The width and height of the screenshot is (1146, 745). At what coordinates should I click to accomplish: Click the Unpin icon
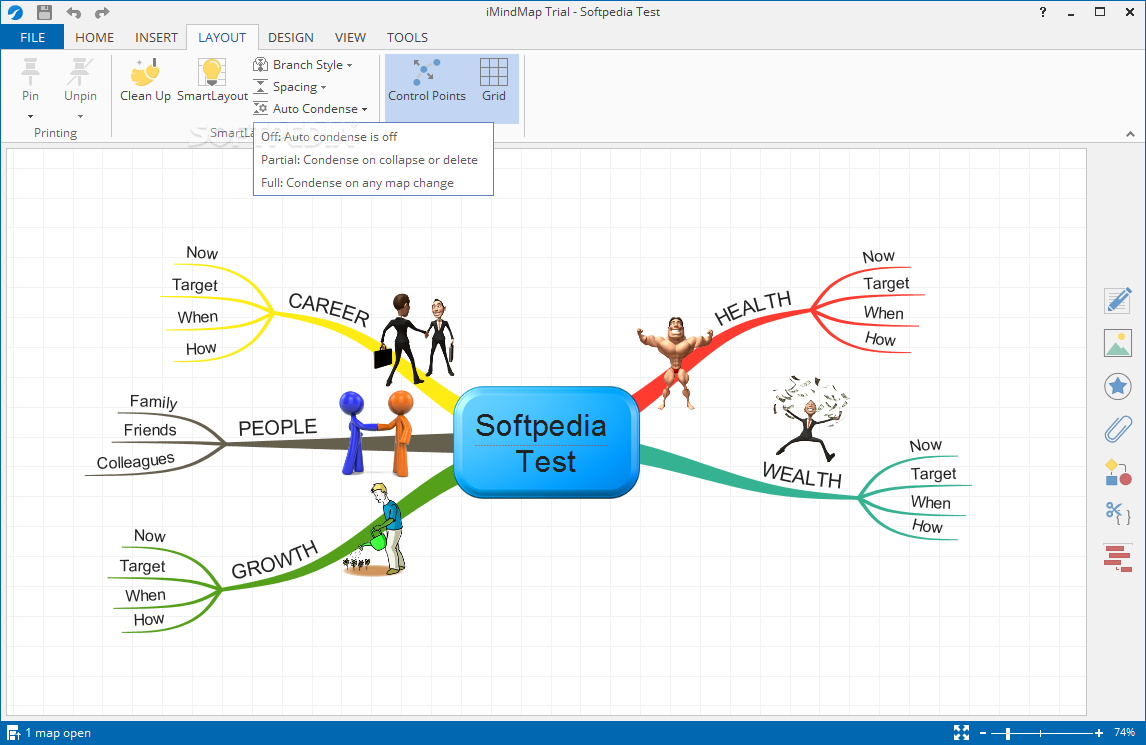tap(80, 72)
